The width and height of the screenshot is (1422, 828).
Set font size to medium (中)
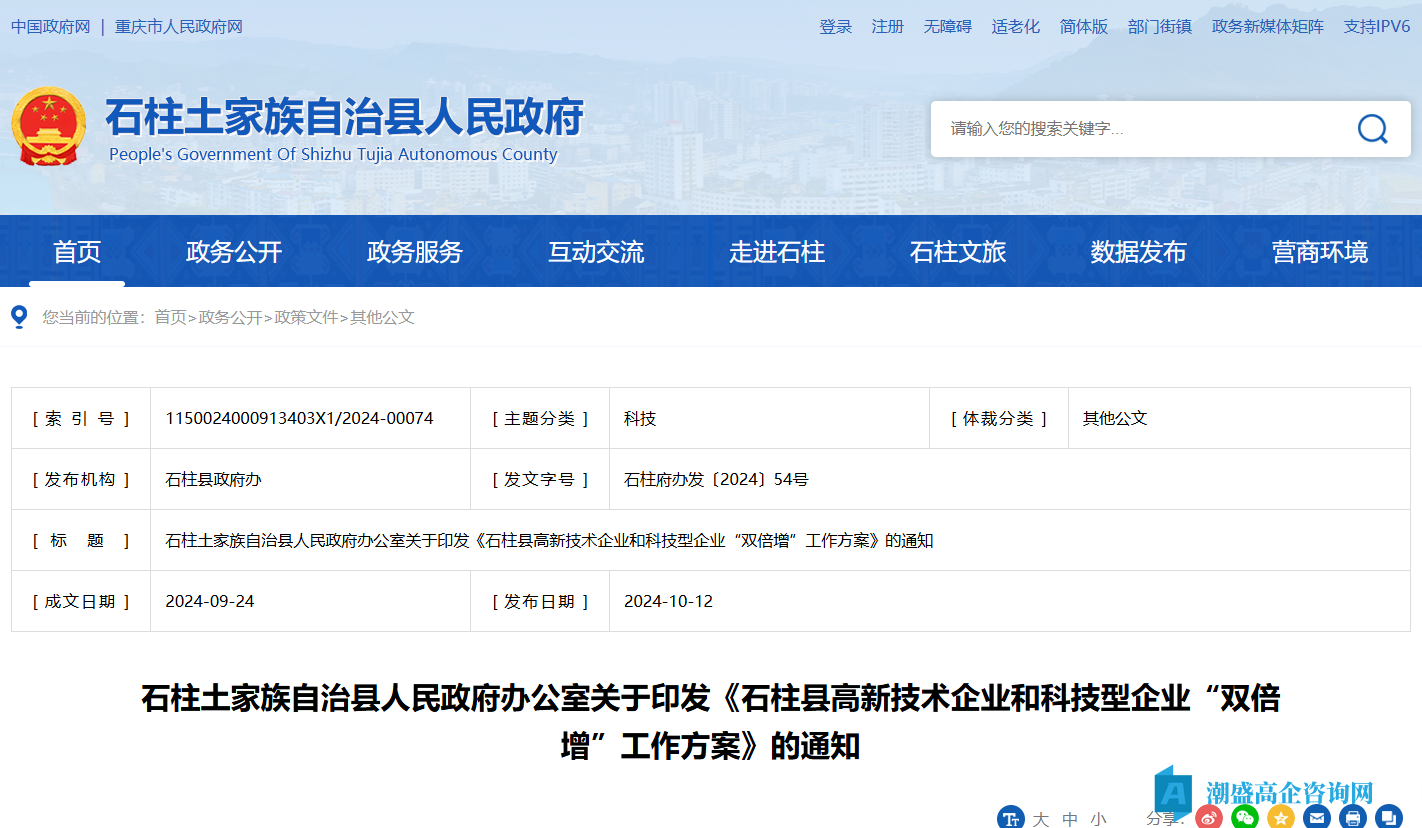click(1070, 820)
